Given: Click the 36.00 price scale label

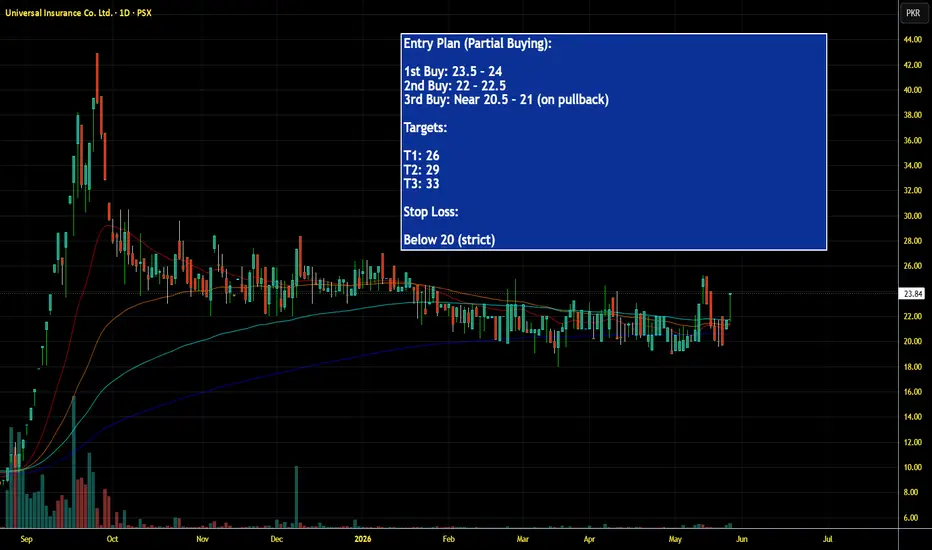Looking at the screenshot, I should (913, 140).
